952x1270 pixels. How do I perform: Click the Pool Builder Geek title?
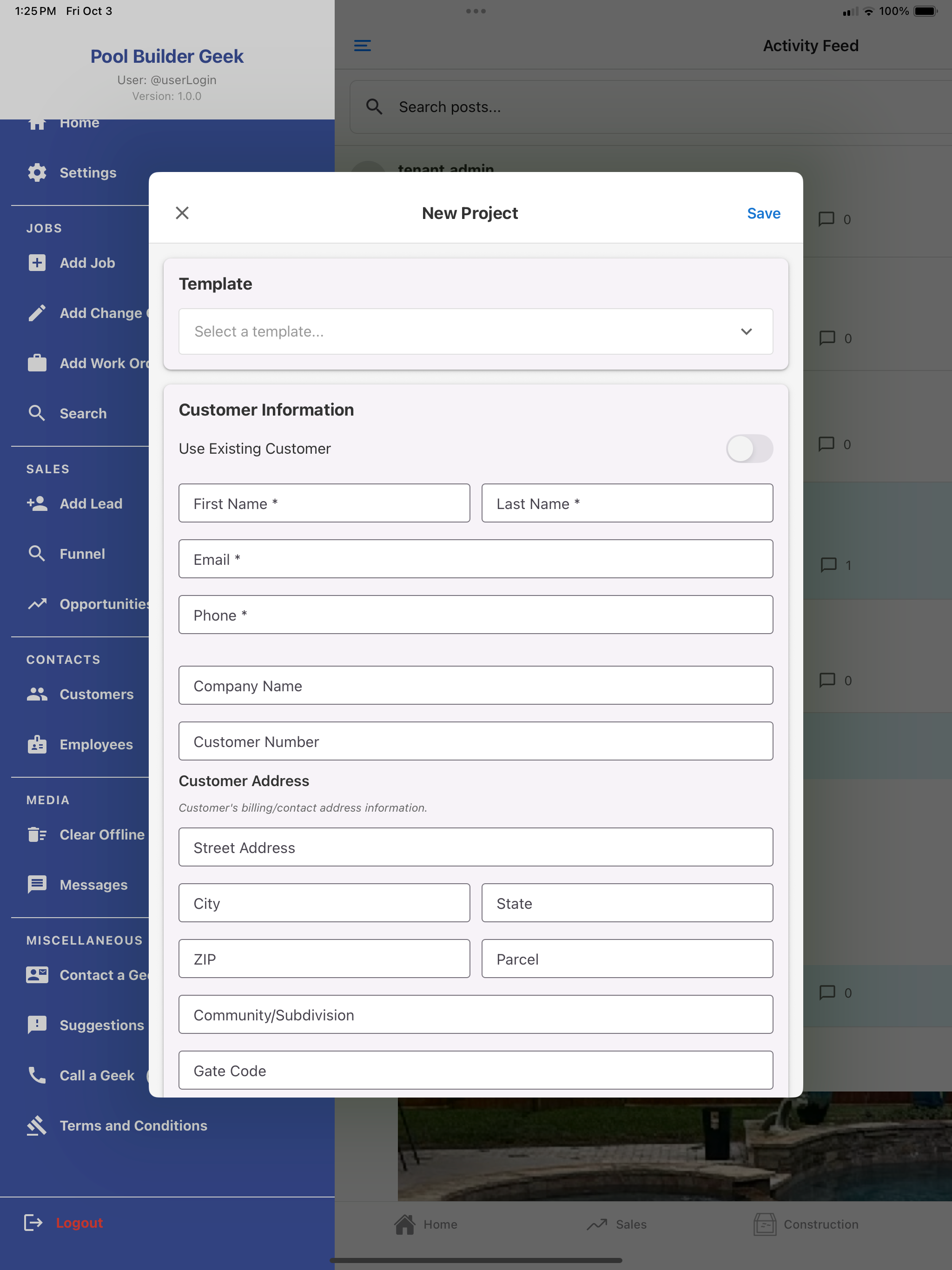click(167, 56)
